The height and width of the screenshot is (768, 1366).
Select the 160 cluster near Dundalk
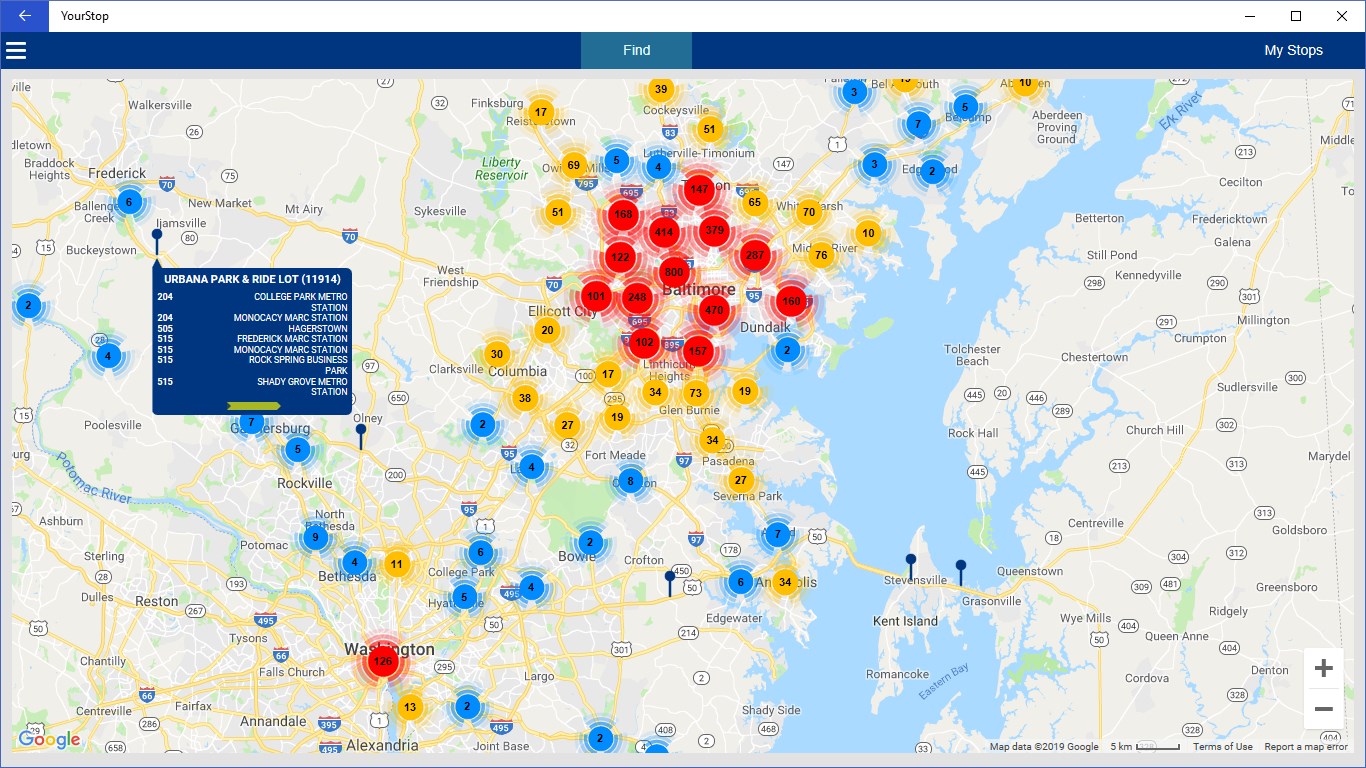791,301
